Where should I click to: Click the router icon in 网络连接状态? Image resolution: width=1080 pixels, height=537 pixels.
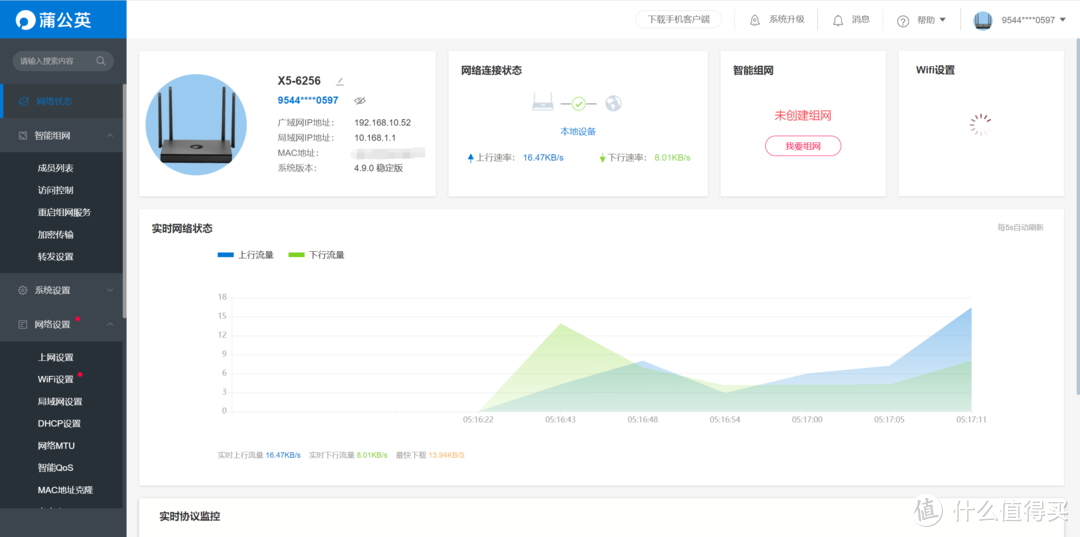pos(543,103)
